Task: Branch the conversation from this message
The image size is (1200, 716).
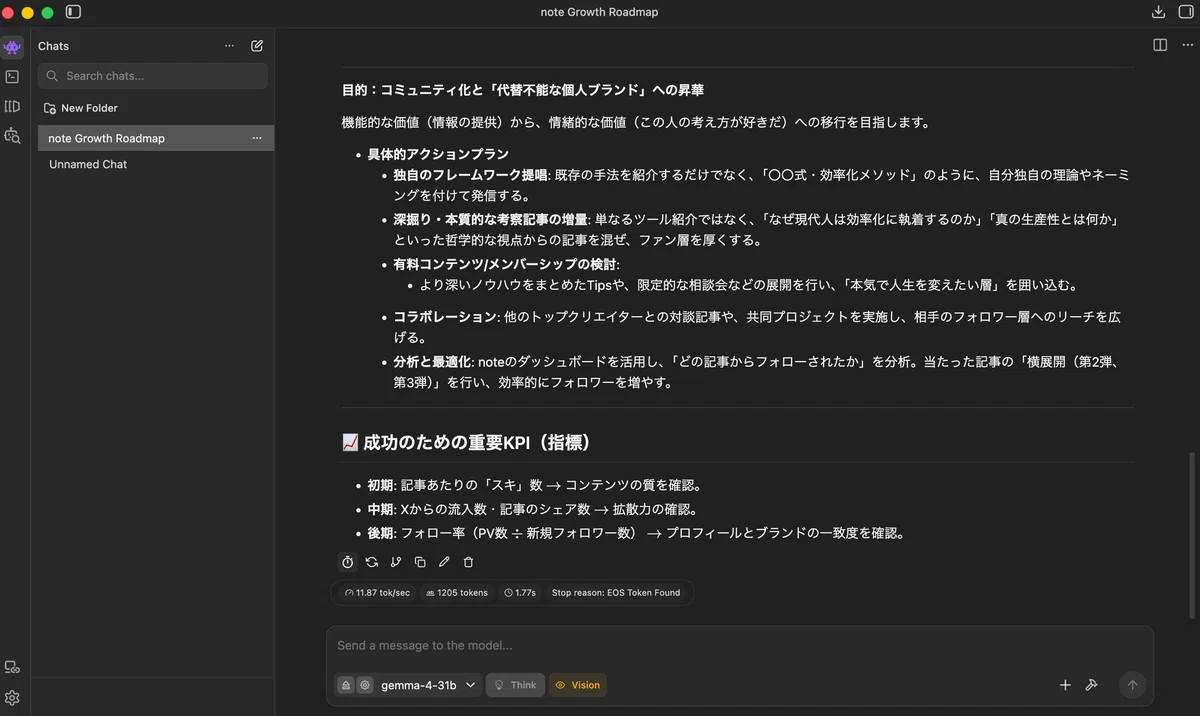Action: coord(396,562)
